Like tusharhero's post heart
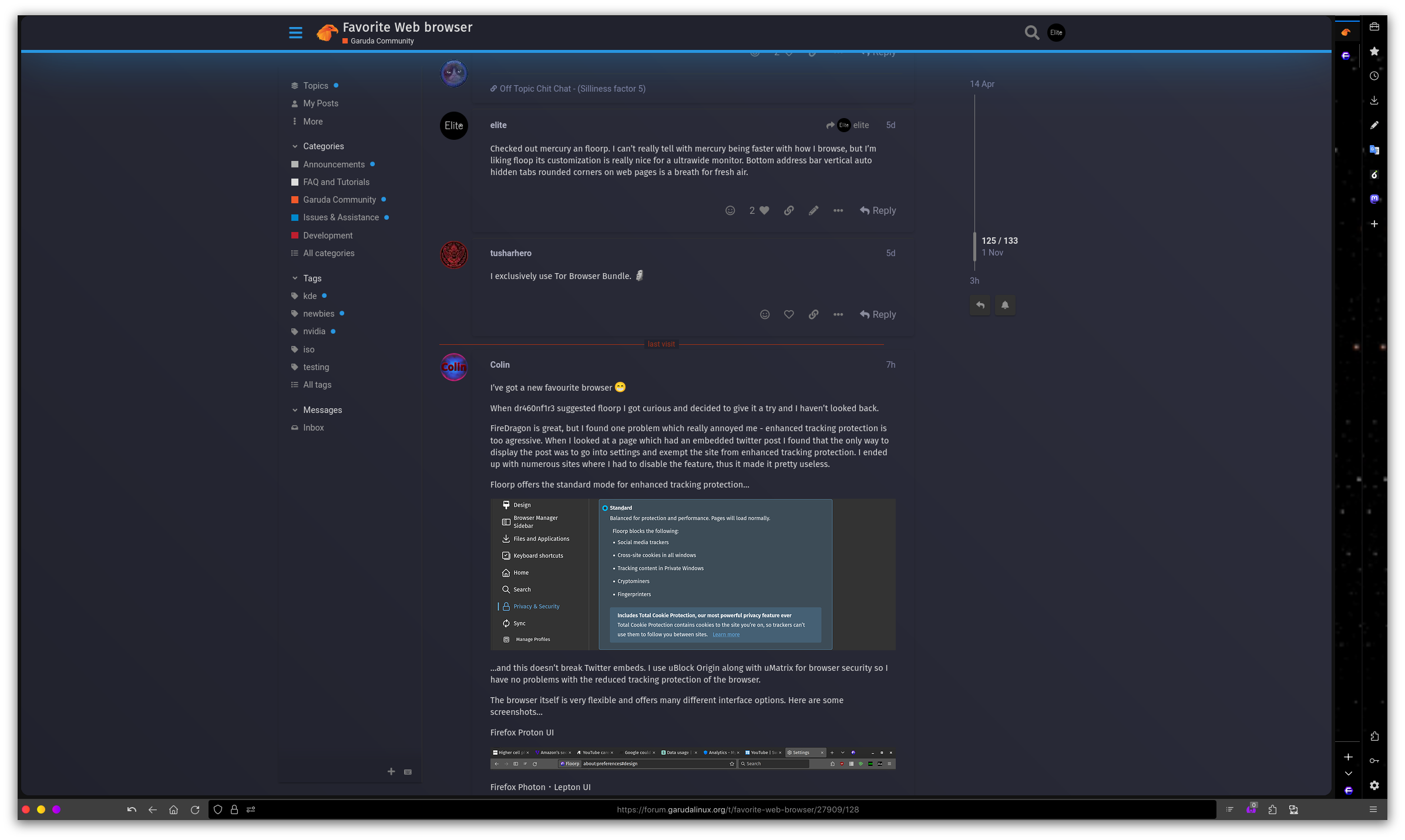 [x=789, y=315]
